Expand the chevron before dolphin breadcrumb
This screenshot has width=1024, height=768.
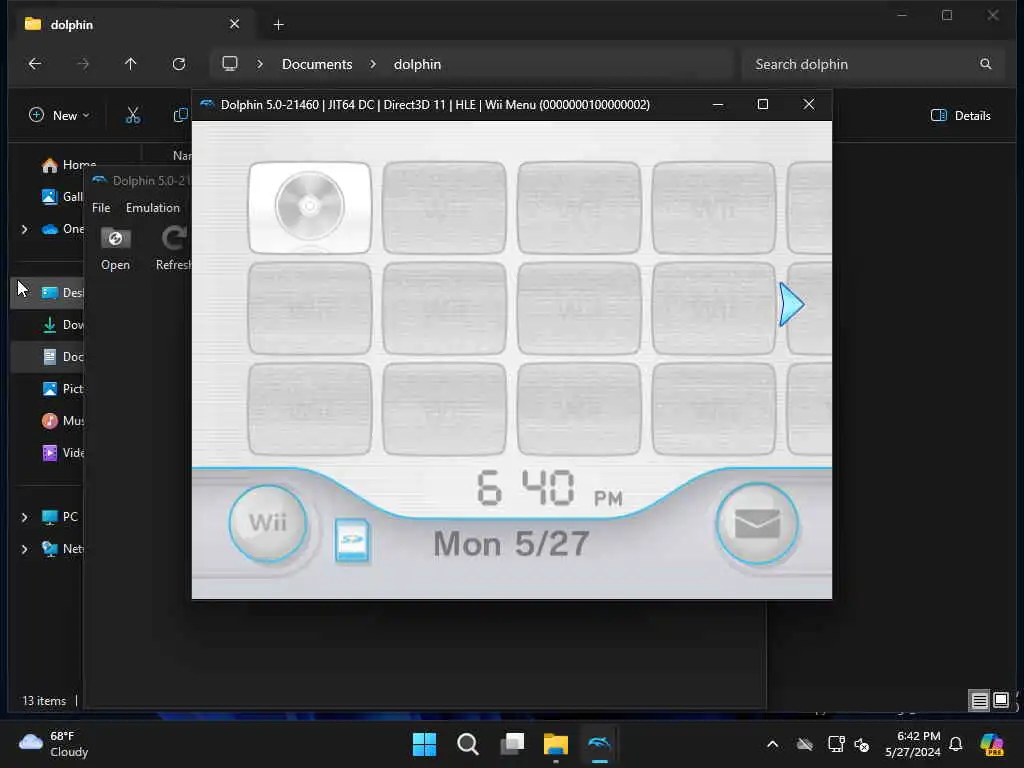373,64
